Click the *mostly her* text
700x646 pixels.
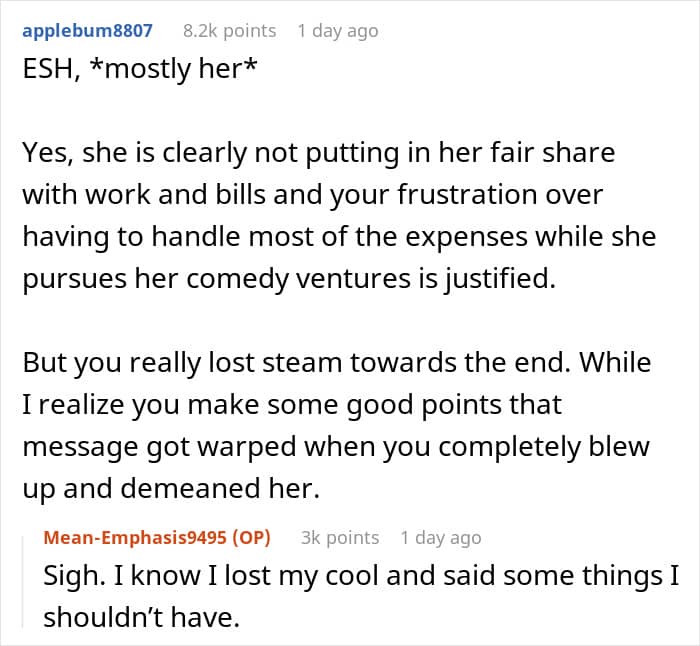coord(174,69)
